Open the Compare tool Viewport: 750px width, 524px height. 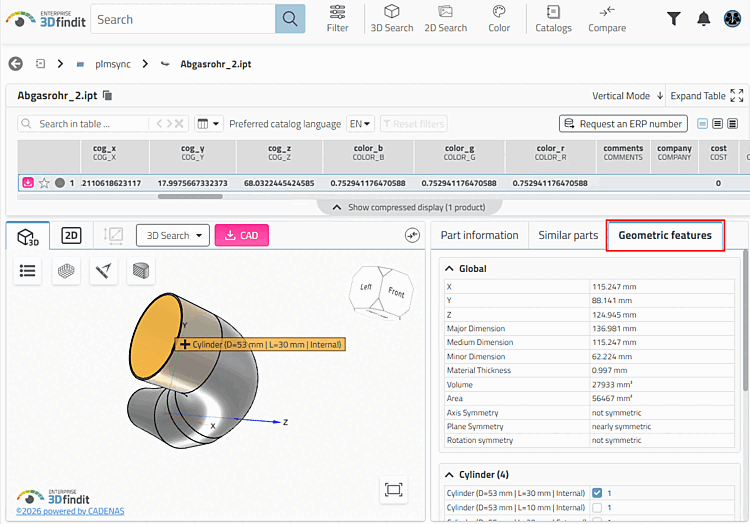[x=607, y=19]
